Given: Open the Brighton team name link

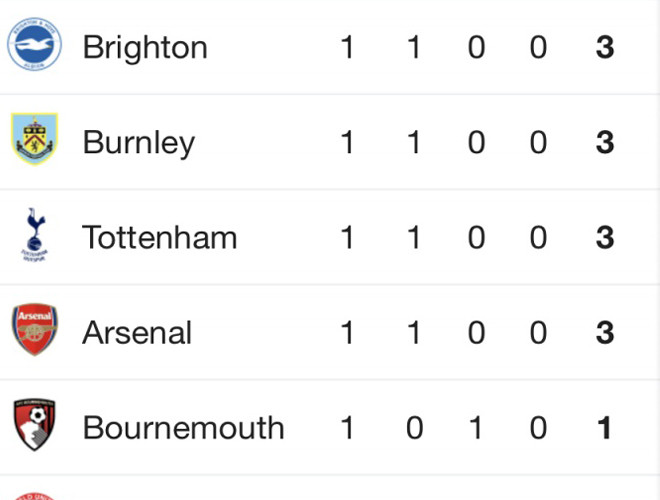Looking at the screenshot, I should pos(145,47).
